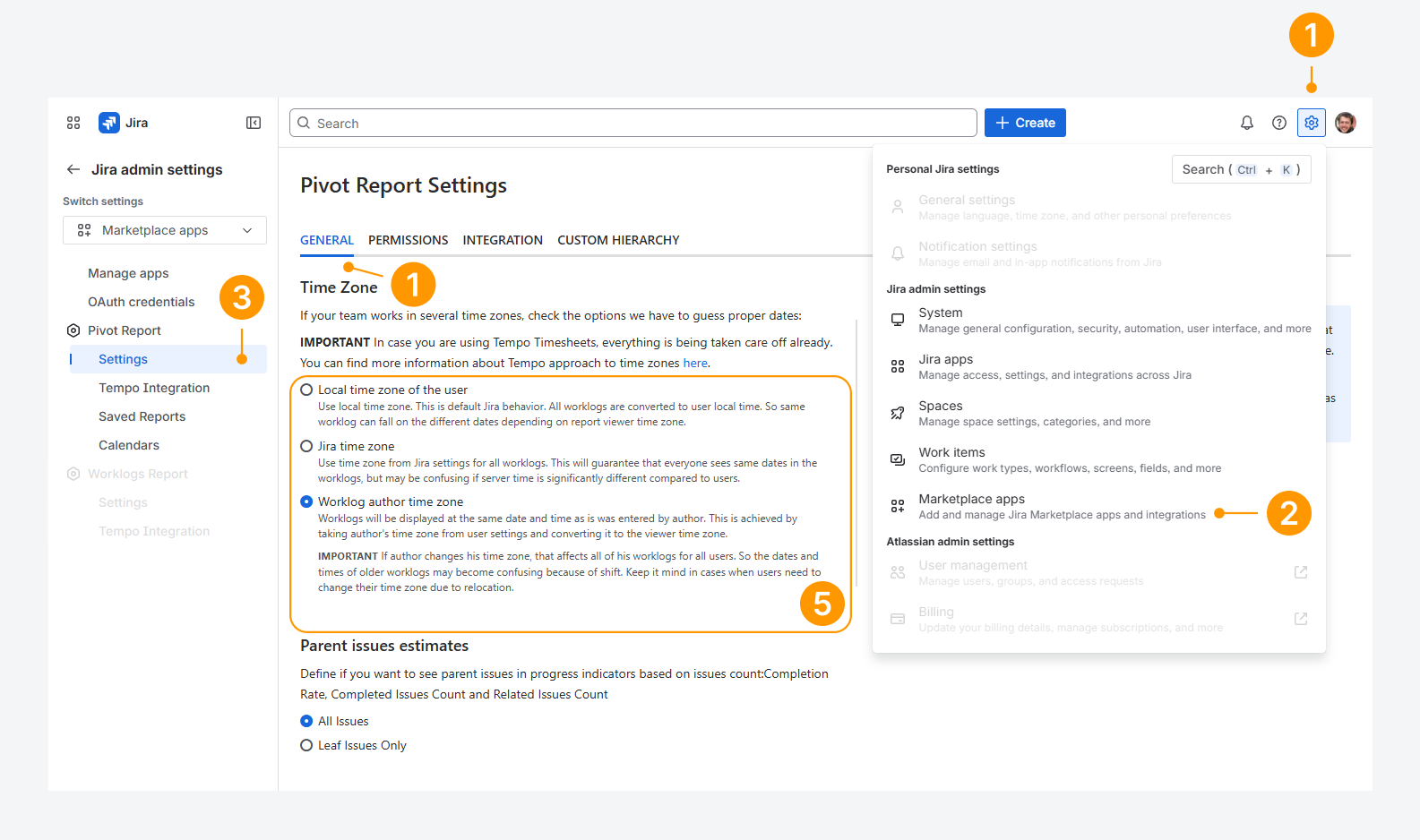1420x840 pixels.
Task: Open User management in Atlassian admin settings
Action: point(1099,572)
